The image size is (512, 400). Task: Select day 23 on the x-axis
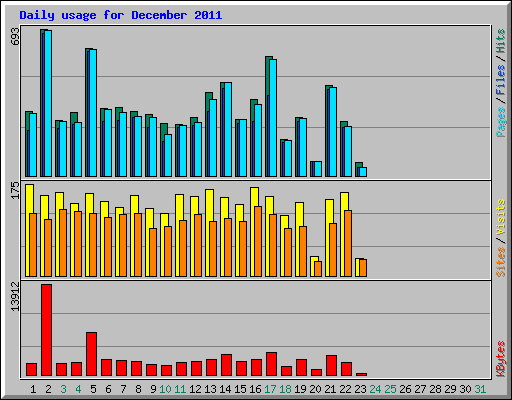[x=360, y=389]
